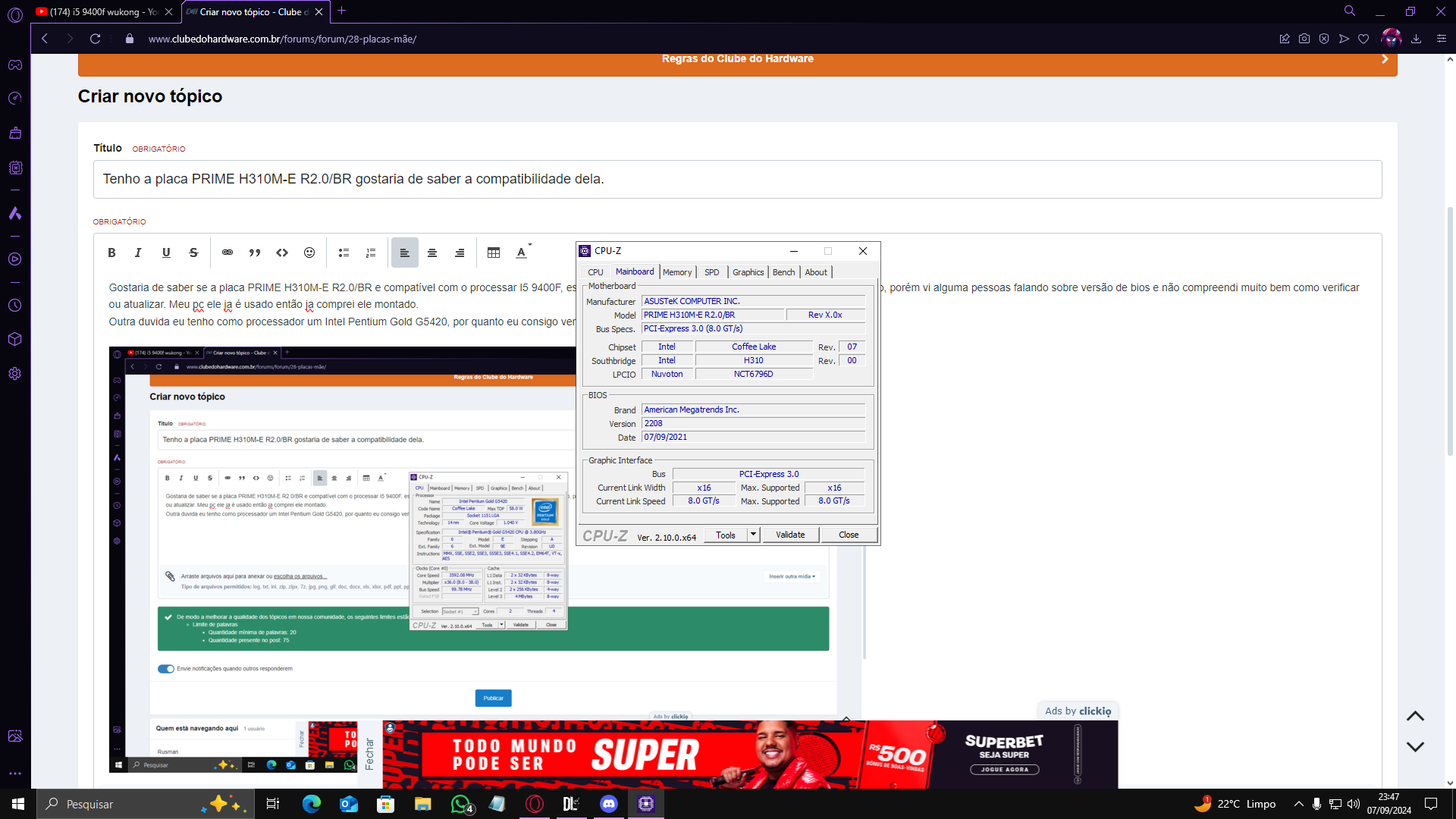The width and height of the screenshot is (1456, 819).
Task: Reload the page in the browser
Action: pyautogui.click(x=95, y=39)
